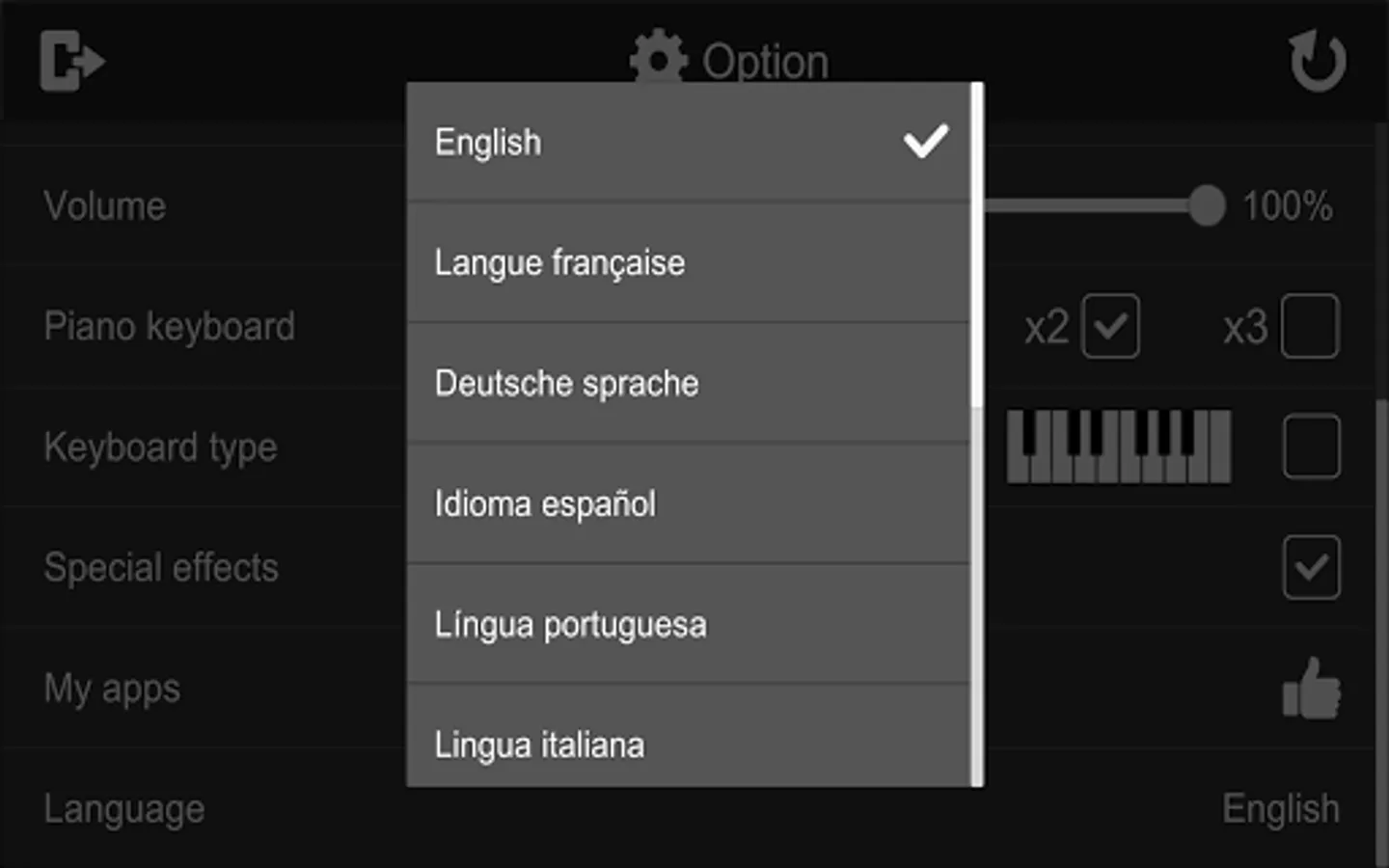The image size is (1389, 868).
Task: Click the volume slider handle
Action: coord(1206,205)
